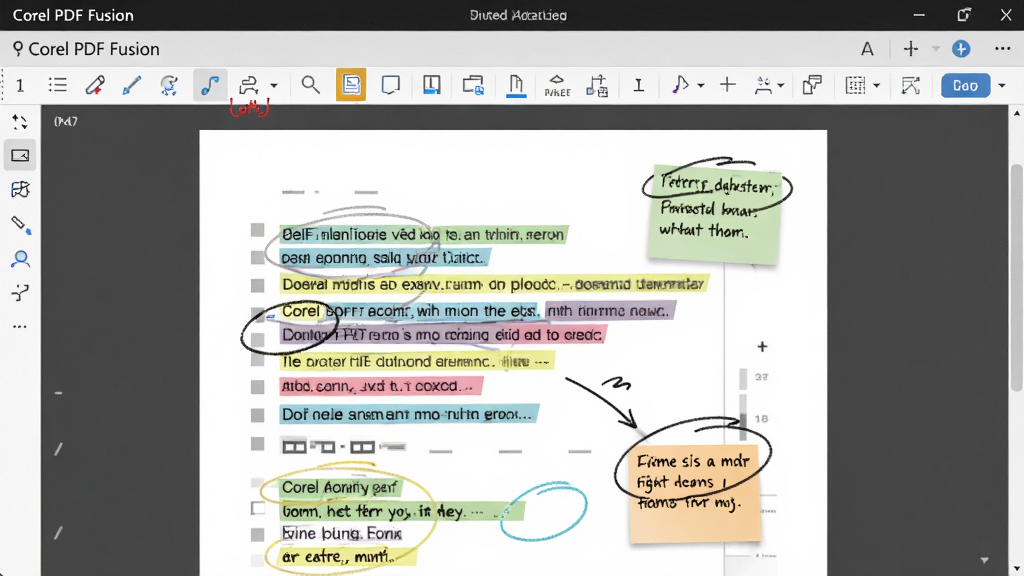Click the music note tool icon
This screenshot has width=1024, height=576.
point(679,85)
